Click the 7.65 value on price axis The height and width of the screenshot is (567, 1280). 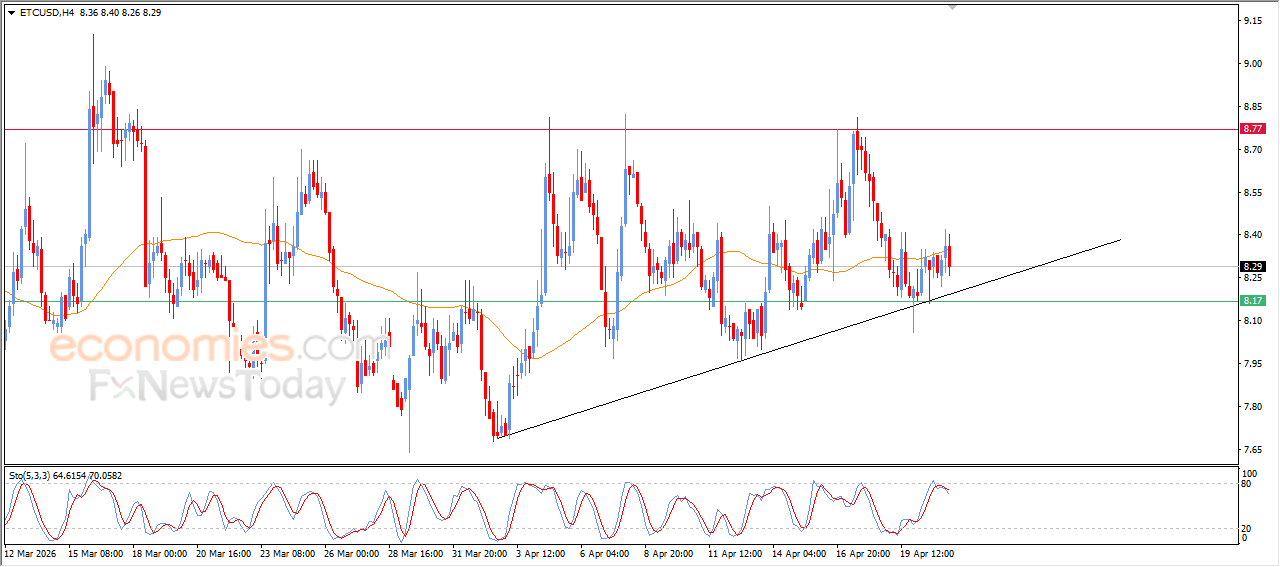tap(1251, 450)
